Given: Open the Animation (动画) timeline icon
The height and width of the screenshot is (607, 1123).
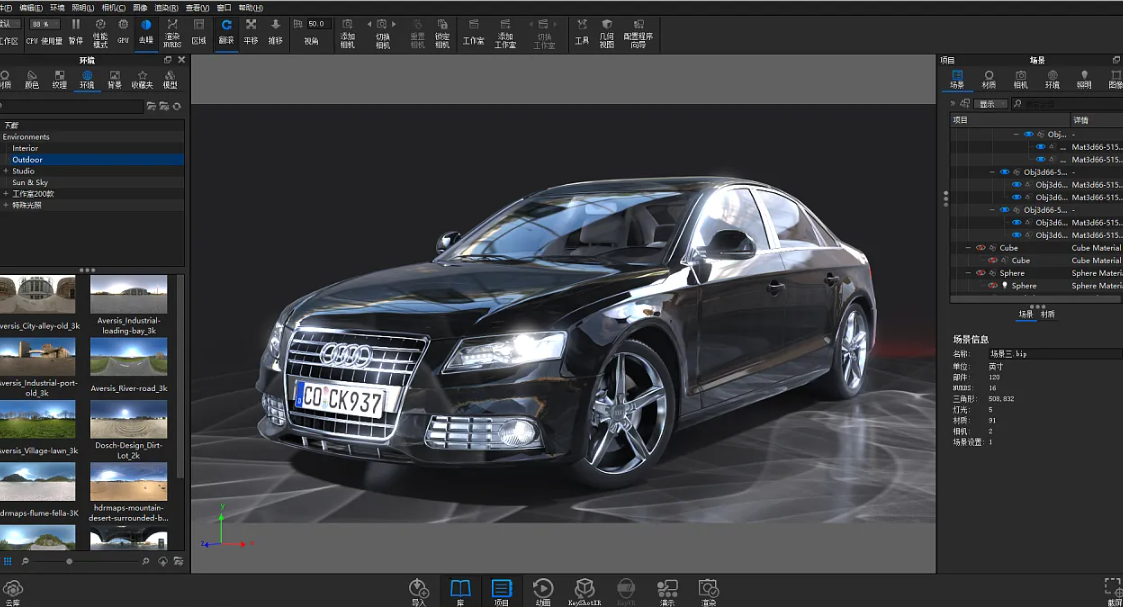Looking at the screenshot, I should [x=543, y=590].
